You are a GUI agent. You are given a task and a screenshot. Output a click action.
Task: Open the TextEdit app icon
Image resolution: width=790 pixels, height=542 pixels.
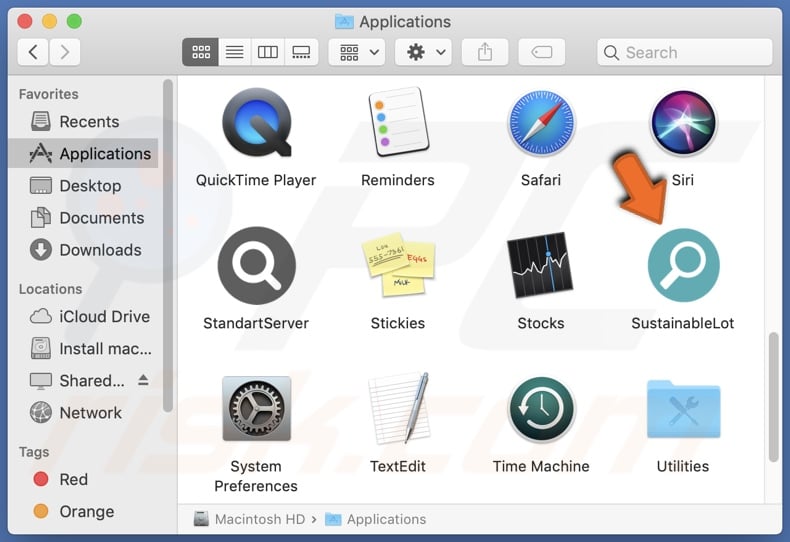point(398,409)
